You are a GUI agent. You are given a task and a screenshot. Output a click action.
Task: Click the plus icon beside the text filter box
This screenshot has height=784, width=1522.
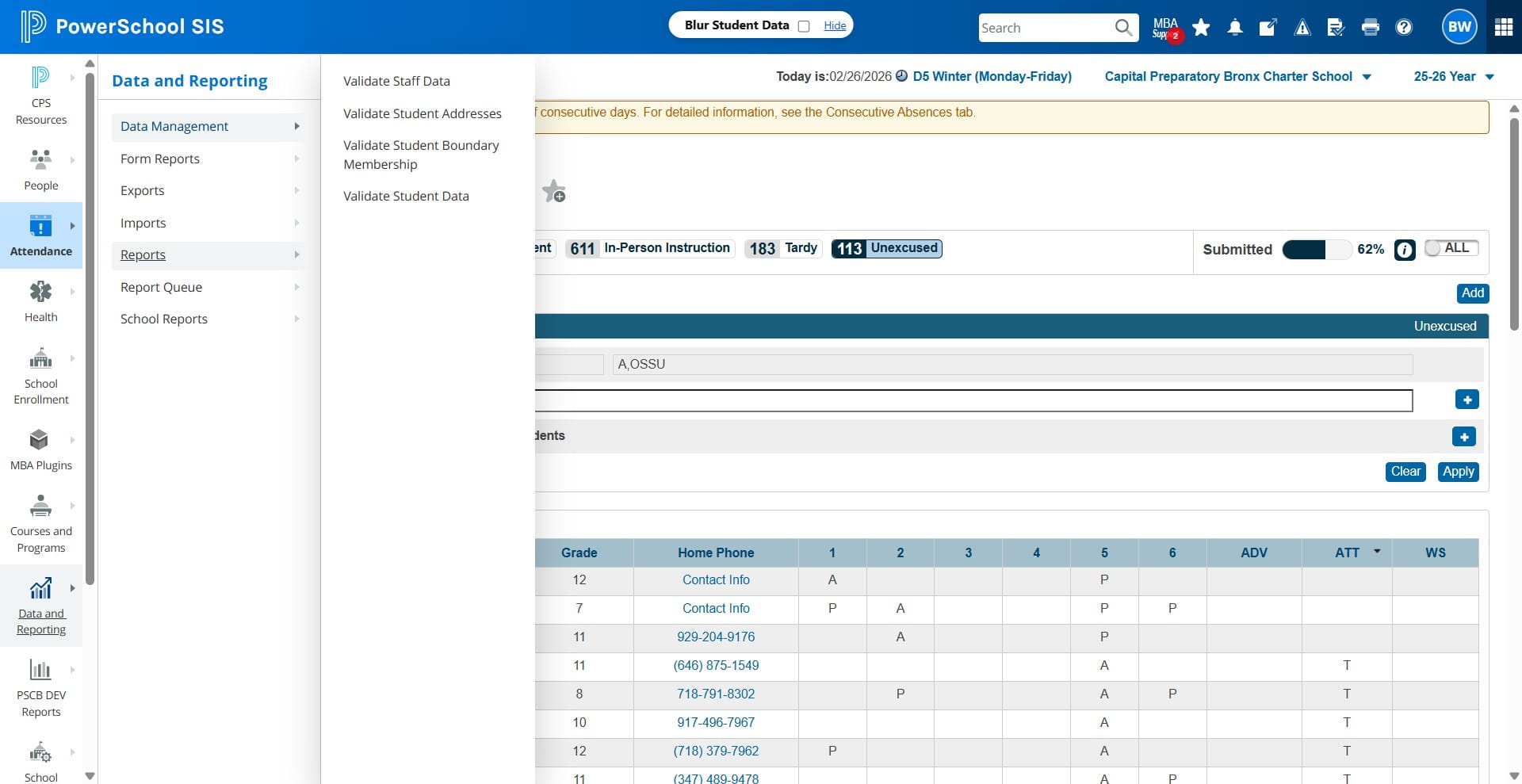coord(1467,400)
